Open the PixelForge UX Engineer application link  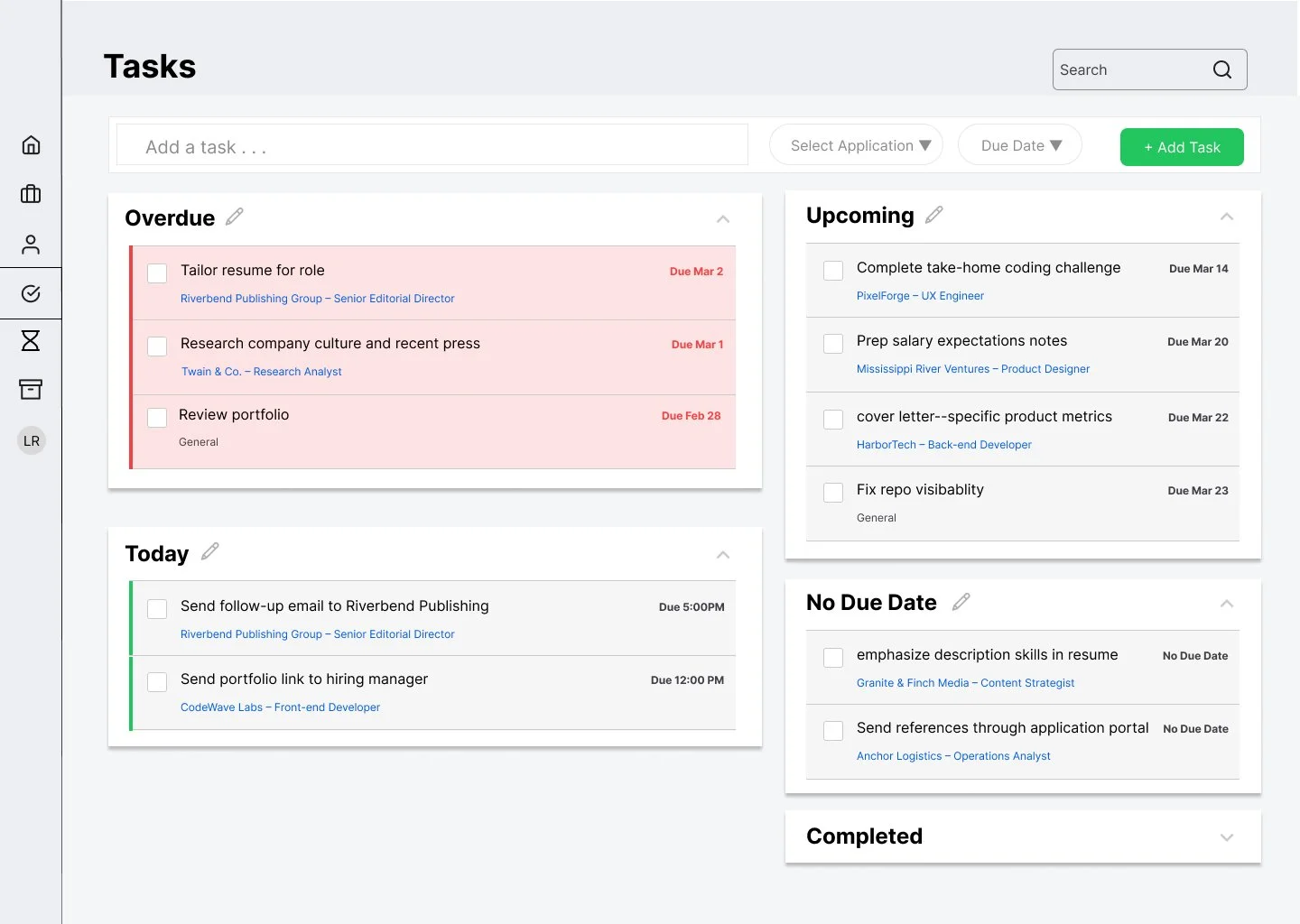point(920,295)
